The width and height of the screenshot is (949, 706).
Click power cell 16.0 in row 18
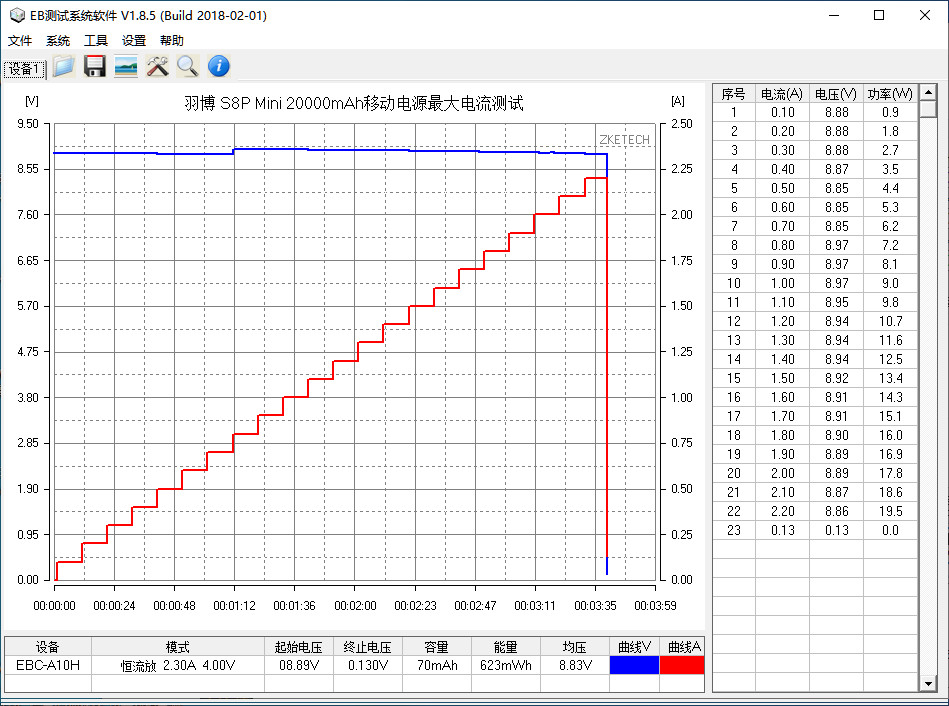point(890,435)
